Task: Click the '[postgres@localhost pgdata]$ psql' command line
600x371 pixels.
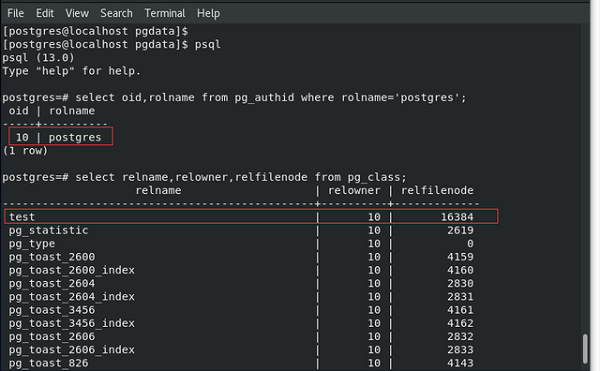Action: [112, 44]
